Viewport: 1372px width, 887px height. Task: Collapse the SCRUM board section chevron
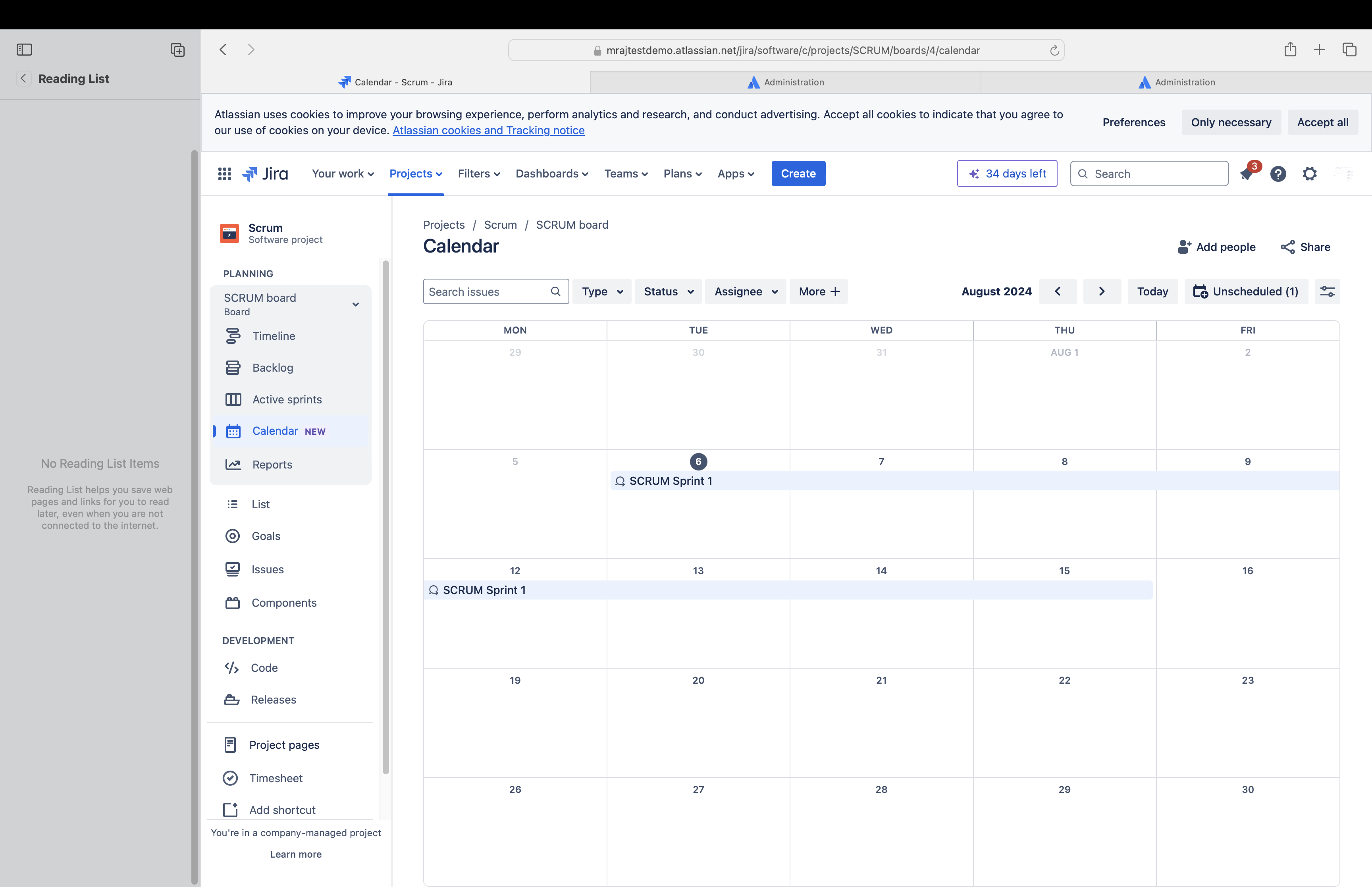pyautogui.click(x=356, y=304)
